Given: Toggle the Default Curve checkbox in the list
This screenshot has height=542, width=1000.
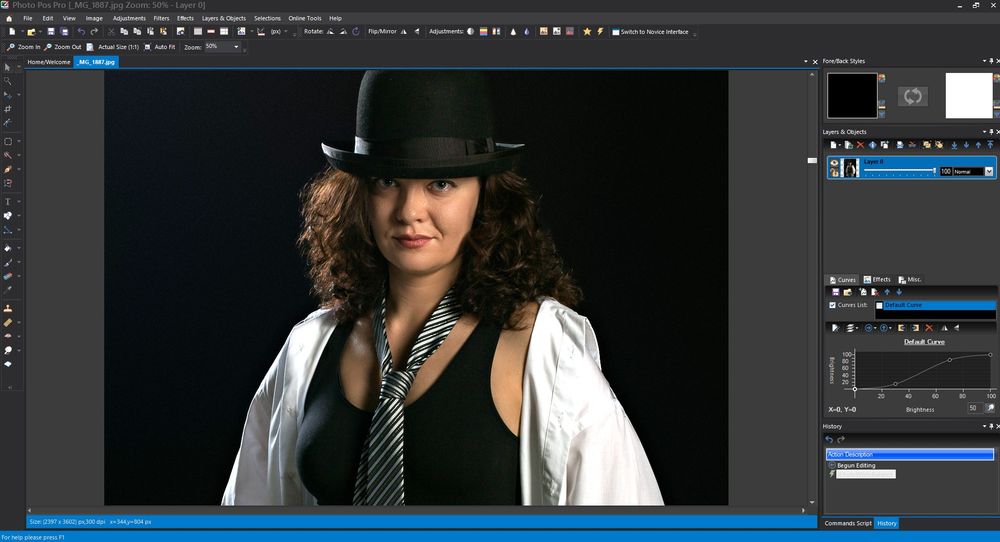Looking at the screenshot, I should [x=879, y=305].
